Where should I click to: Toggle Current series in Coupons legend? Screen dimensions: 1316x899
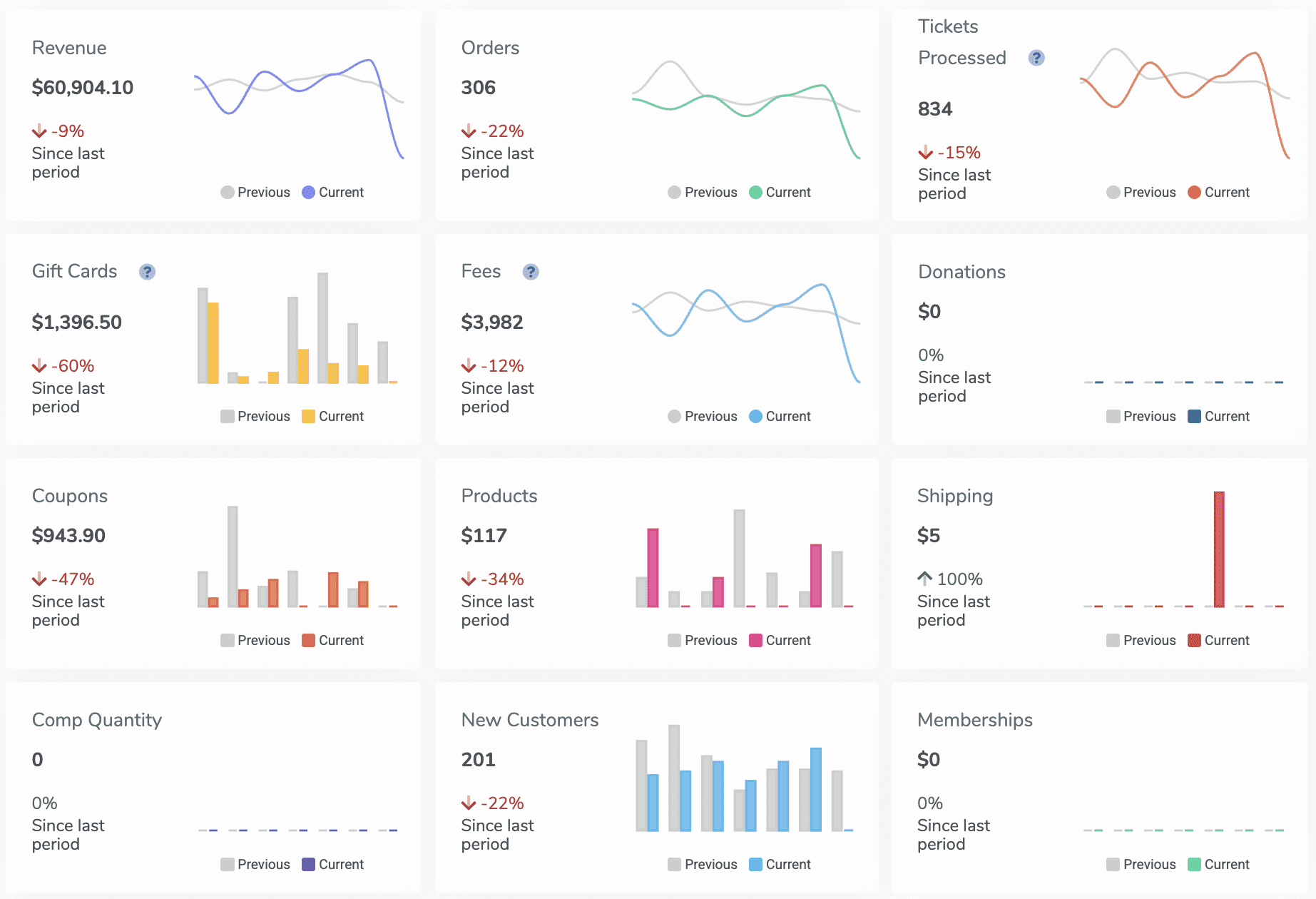[x=333, y=641]
